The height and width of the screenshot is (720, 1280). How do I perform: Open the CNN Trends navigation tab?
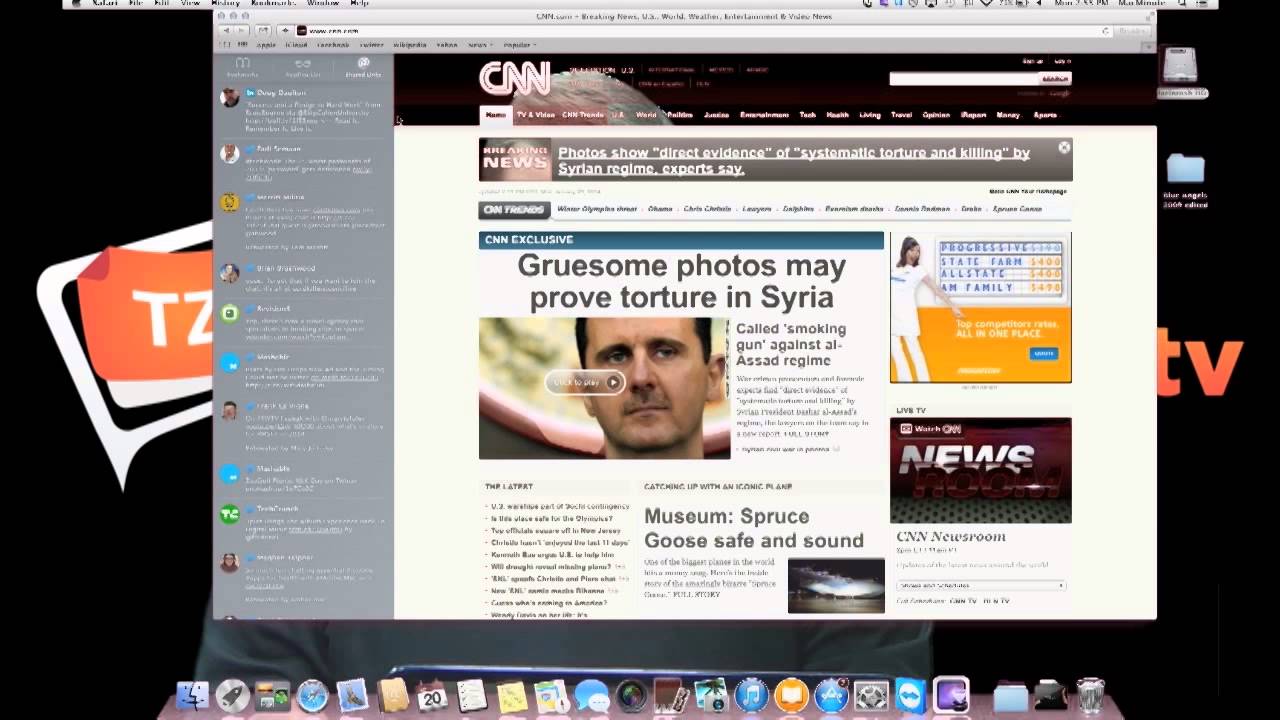(x=582, y=115)
